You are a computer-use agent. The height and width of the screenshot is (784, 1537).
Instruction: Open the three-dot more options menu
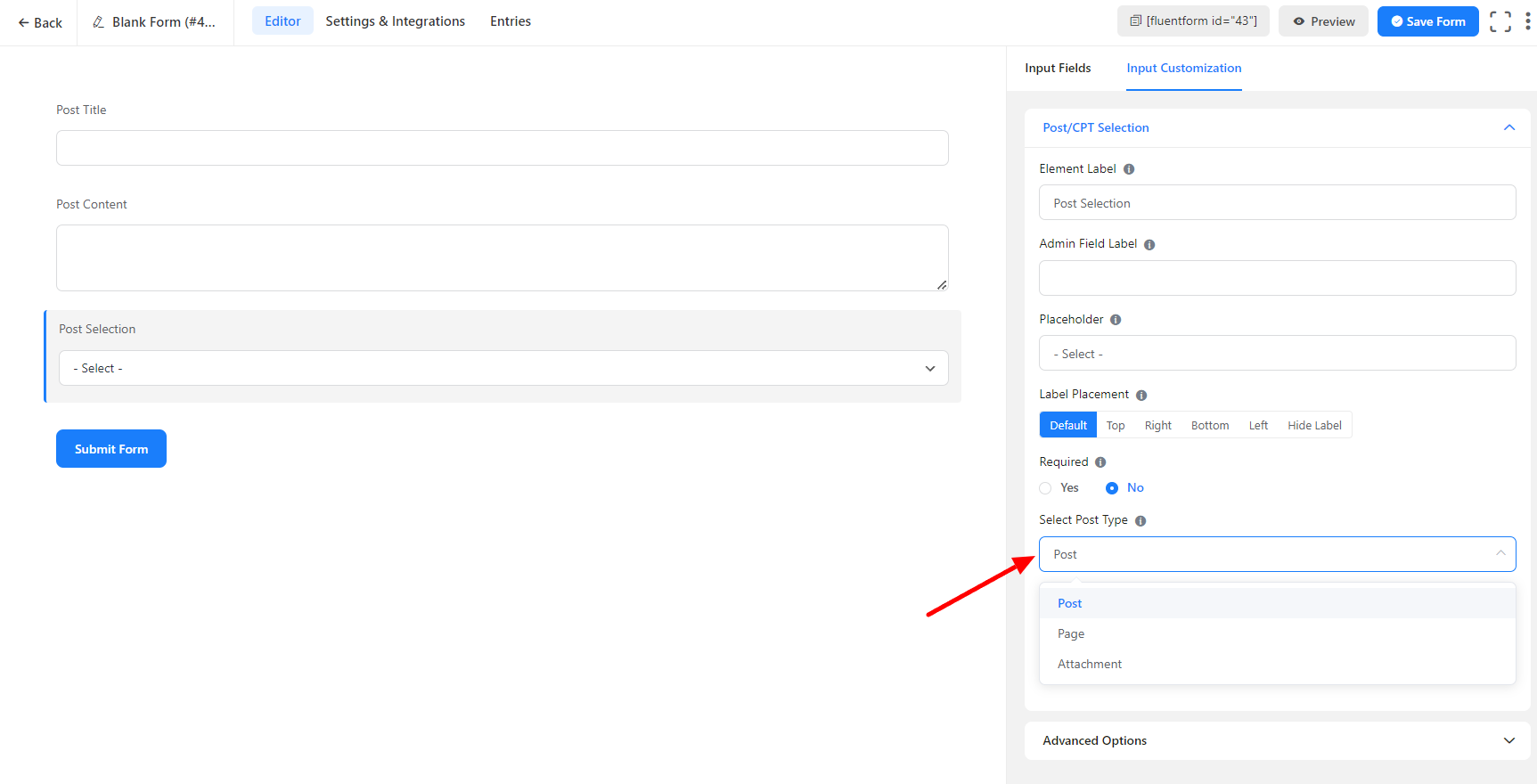click(1528, 21)
